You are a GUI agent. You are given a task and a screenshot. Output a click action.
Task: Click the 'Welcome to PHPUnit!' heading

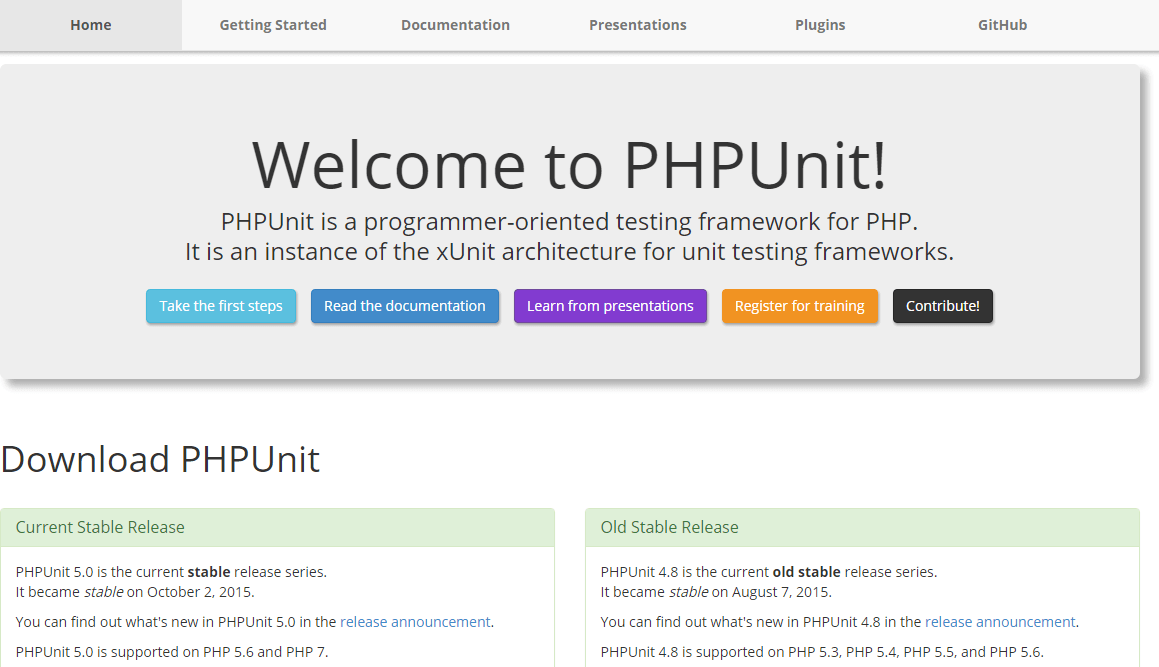(569, 165)
